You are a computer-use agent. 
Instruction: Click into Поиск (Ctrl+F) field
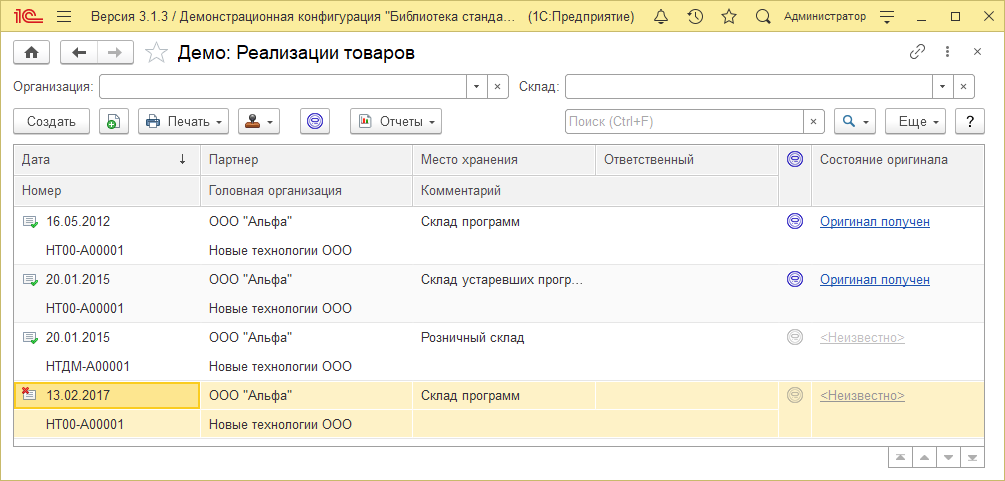[684, 121]
